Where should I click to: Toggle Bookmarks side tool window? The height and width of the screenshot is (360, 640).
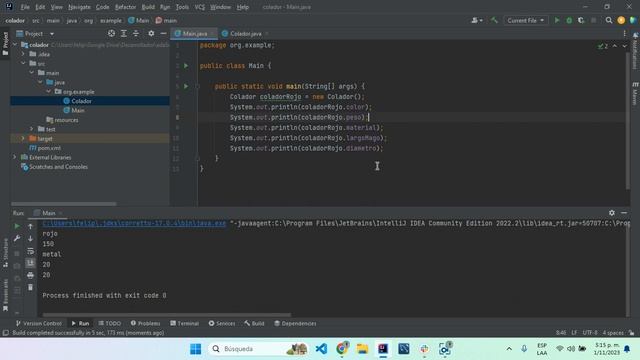(x=5, y=295)
